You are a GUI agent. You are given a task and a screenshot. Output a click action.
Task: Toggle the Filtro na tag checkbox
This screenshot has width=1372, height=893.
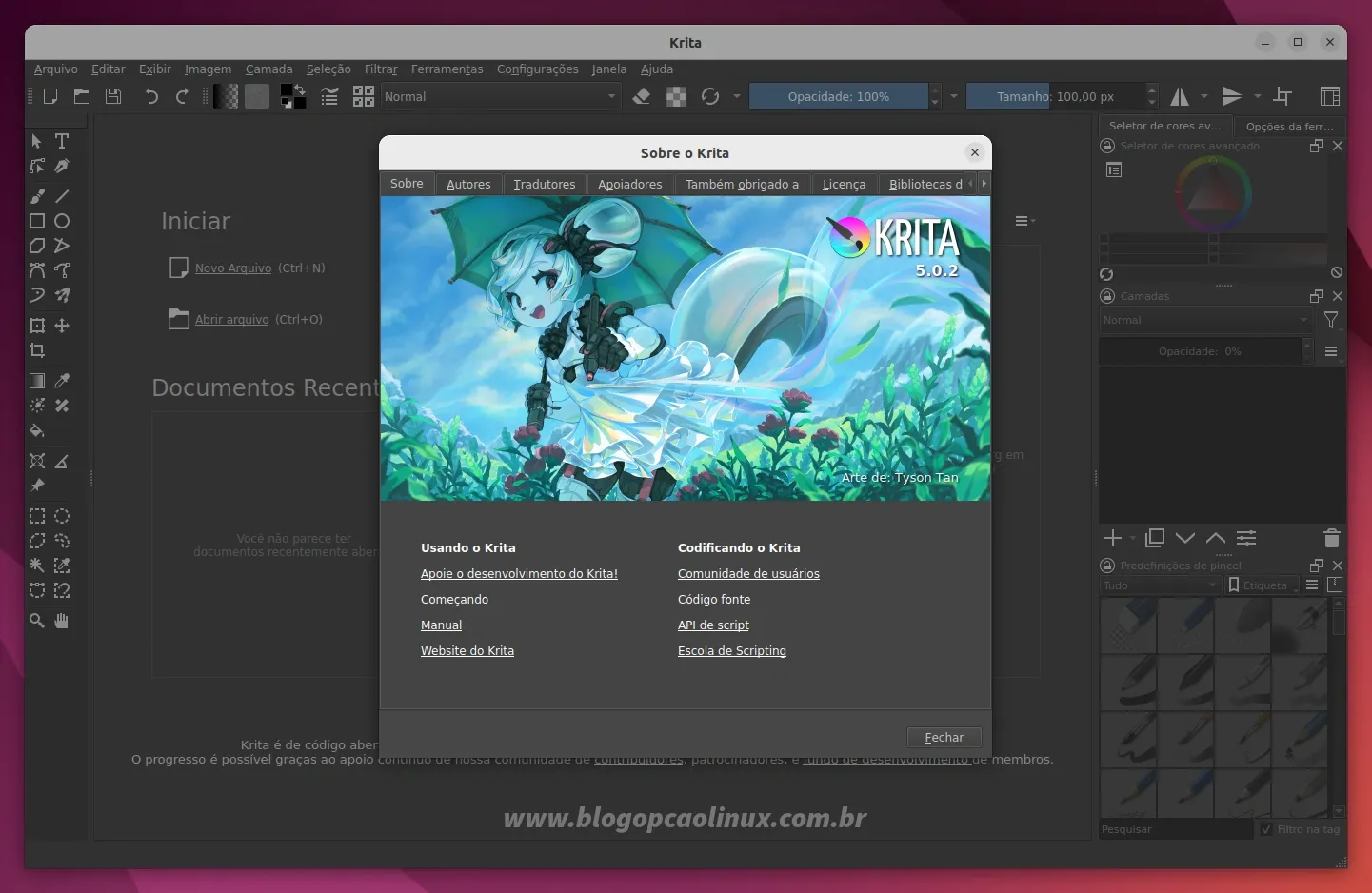click(1266, 829)
